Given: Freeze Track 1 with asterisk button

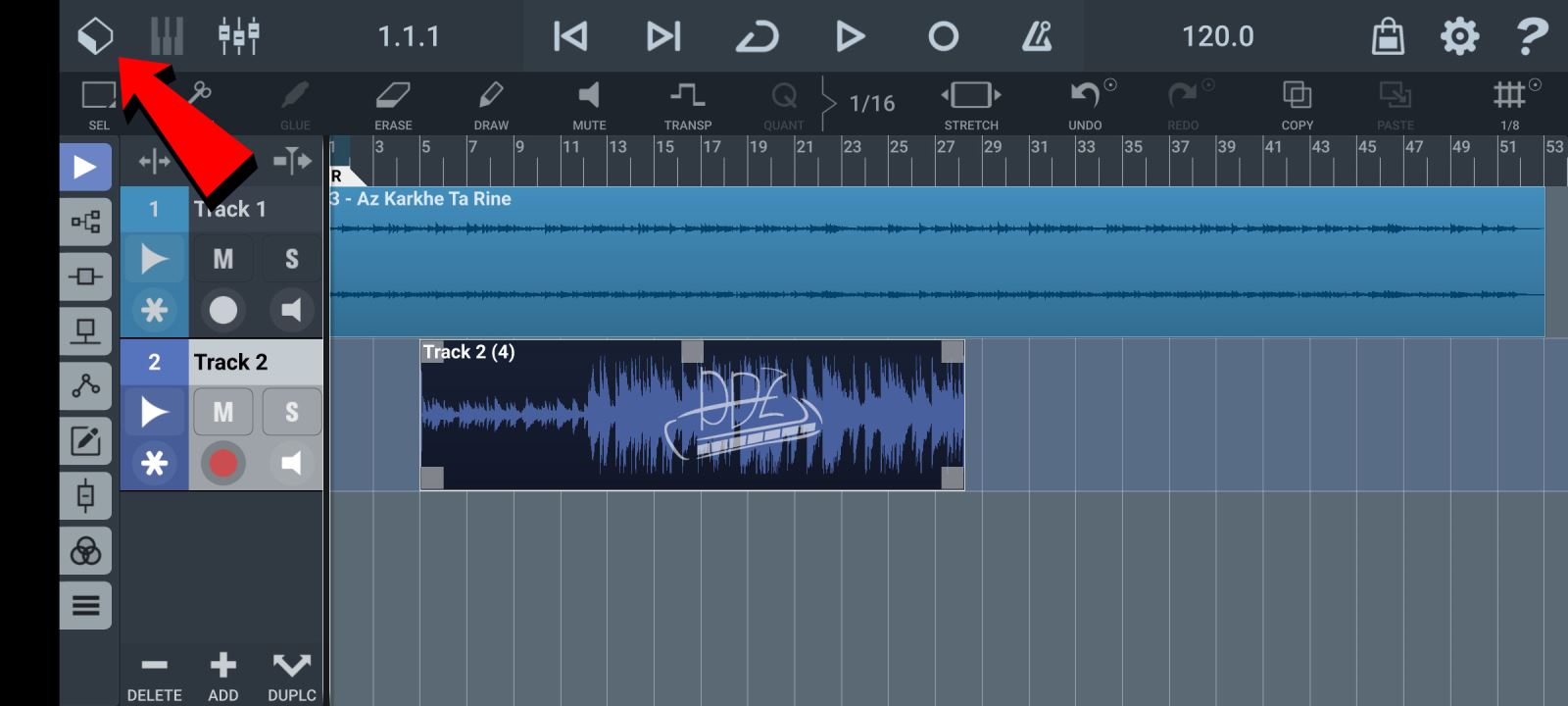Looking at the screenshot, I should (x=154, y=310).
